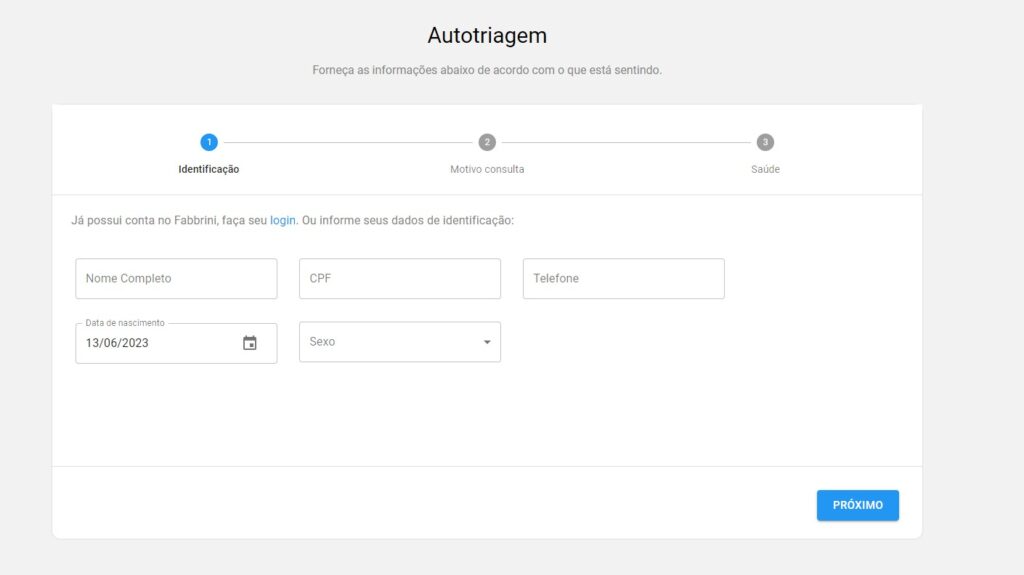This screenshot has width=1024, height=575.
Task: Click the step 3 circle icon
Action: click(x=765, y=142)
